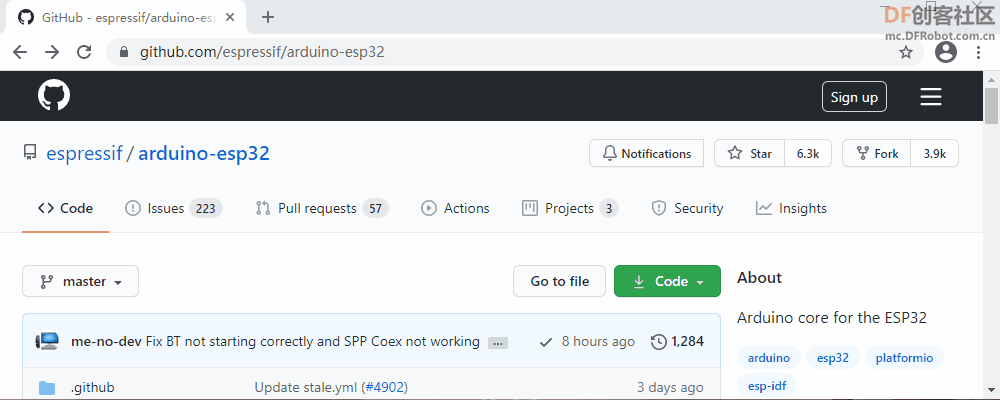The height and width of the screenshot is (400, 1000).
Task: Open the 6.3k stargazers count
Action: 808,153
